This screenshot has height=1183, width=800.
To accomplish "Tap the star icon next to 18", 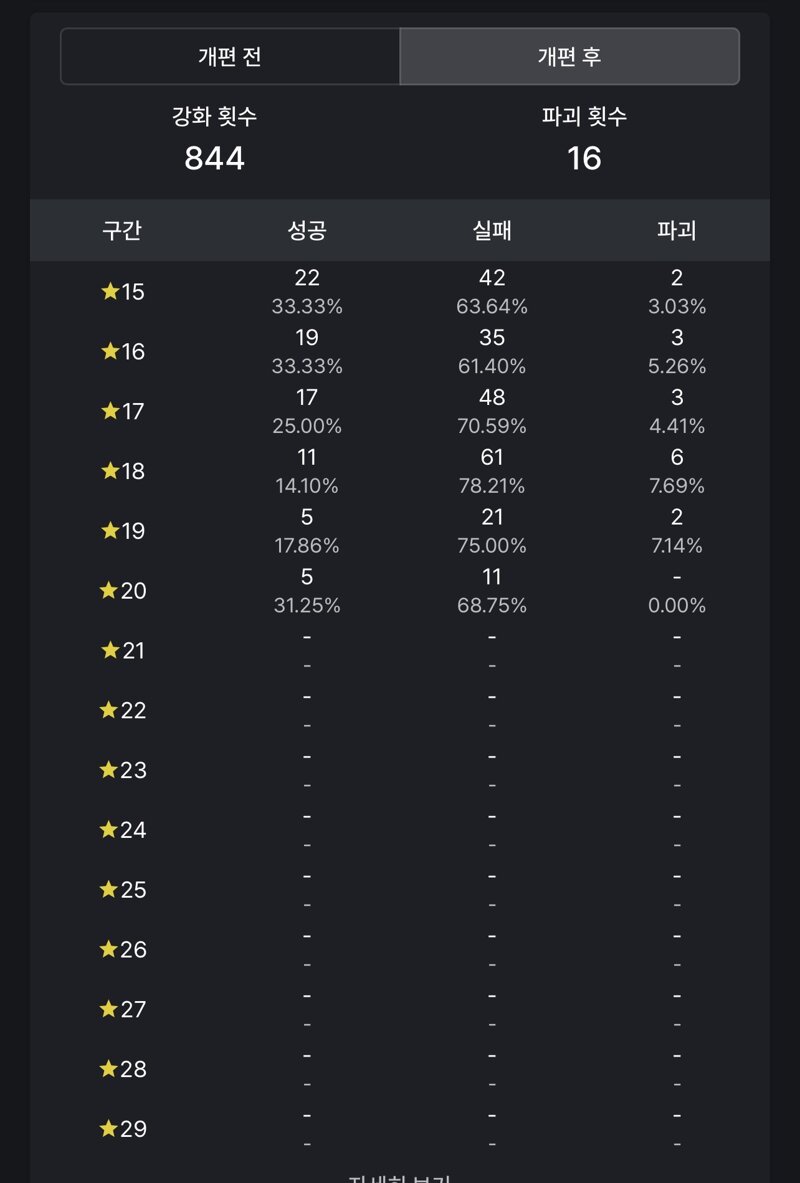I will 110,471.
